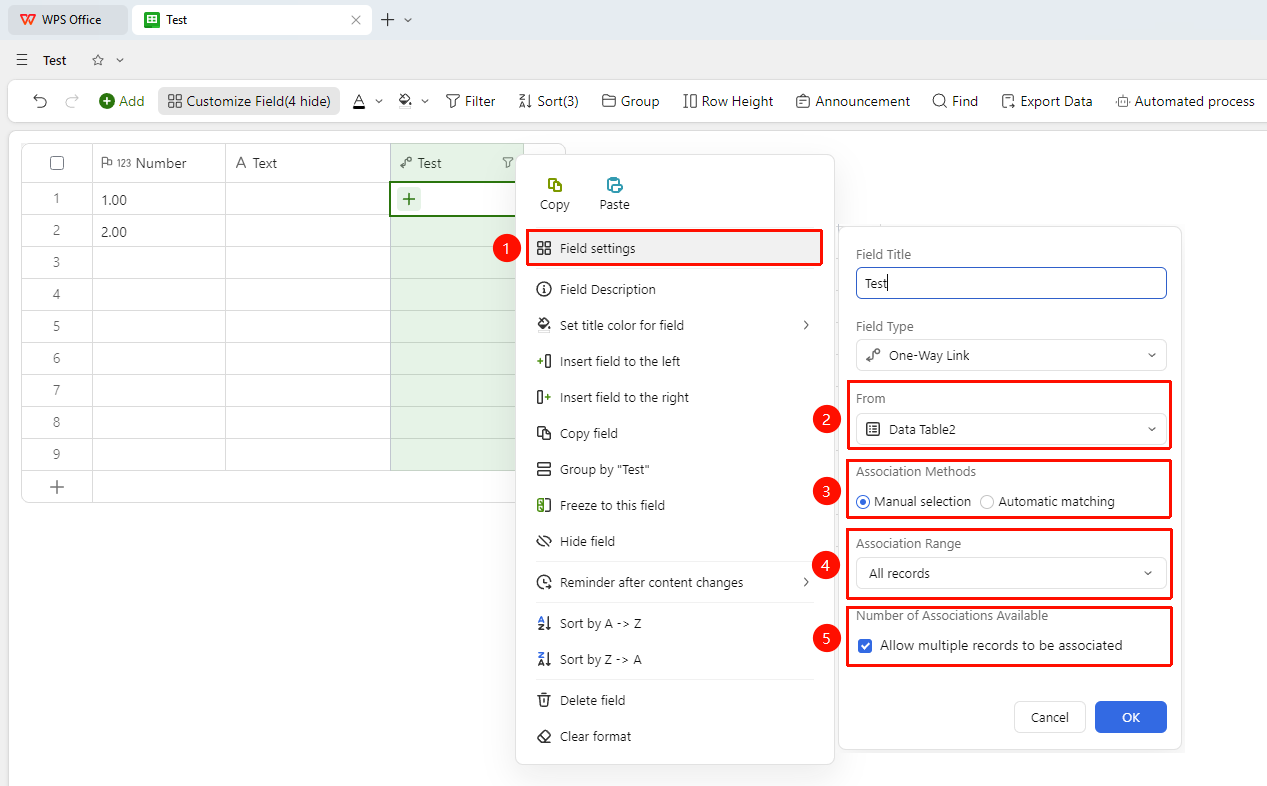
Task: Click Customize Field(4 hide) button
Action: pyautogui.click(x=249, y=101)
